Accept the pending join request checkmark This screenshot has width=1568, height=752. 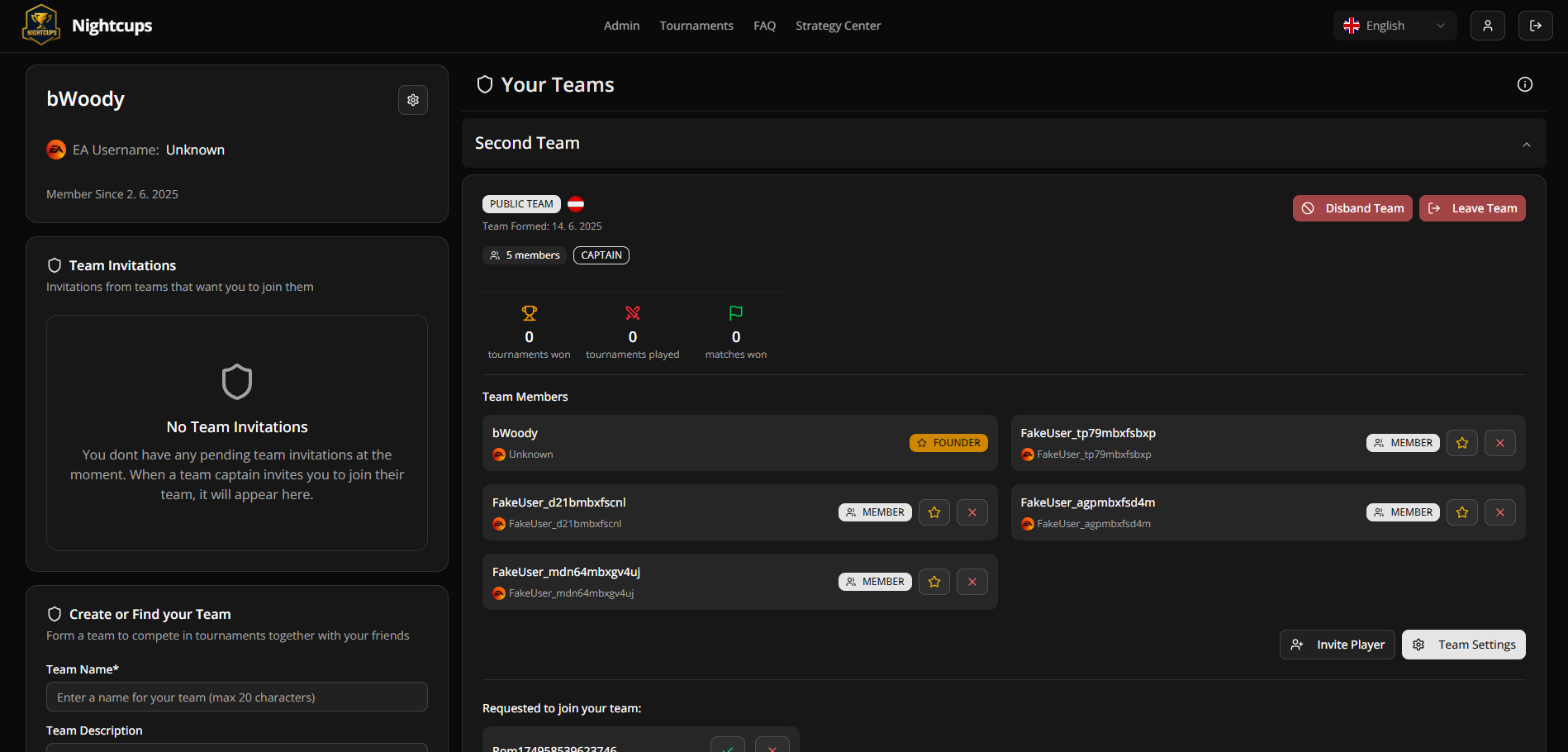(728, 745)
